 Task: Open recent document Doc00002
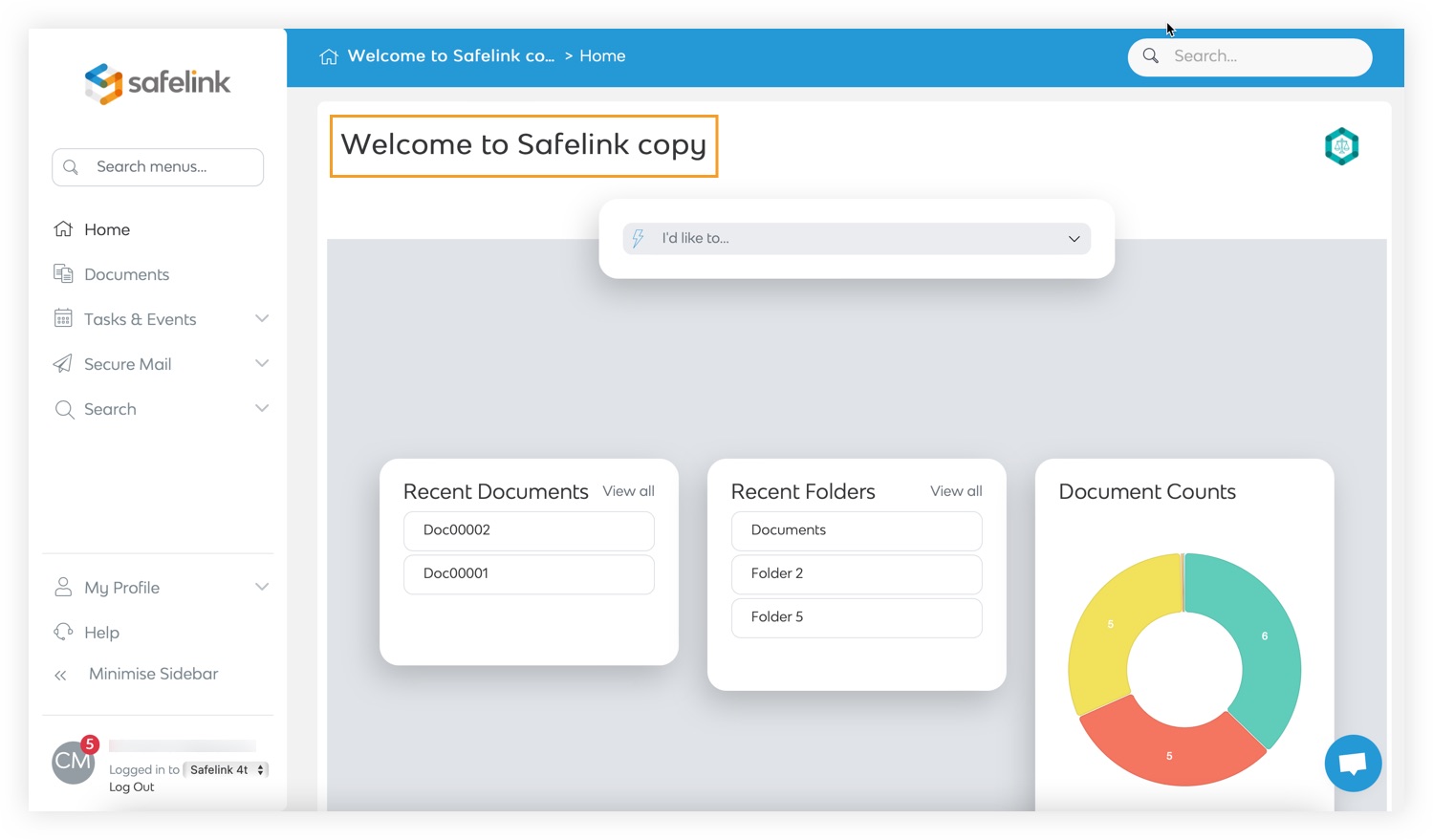tap(529, 530)
